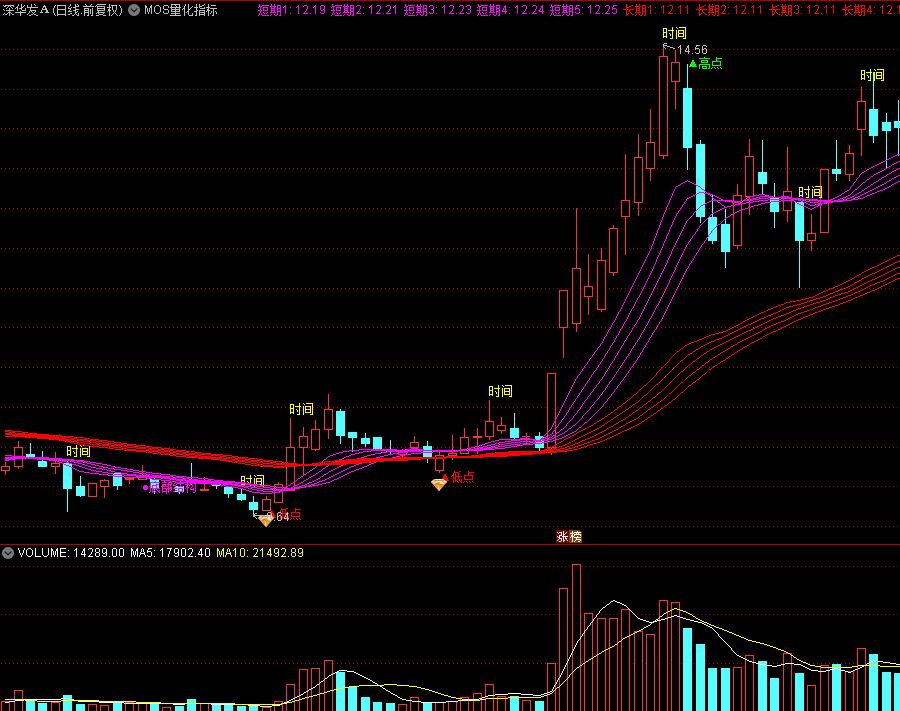Click the VOLUME: 14289.00 readout
This screenshot has height=711, width=900.
tap(71, 553)
